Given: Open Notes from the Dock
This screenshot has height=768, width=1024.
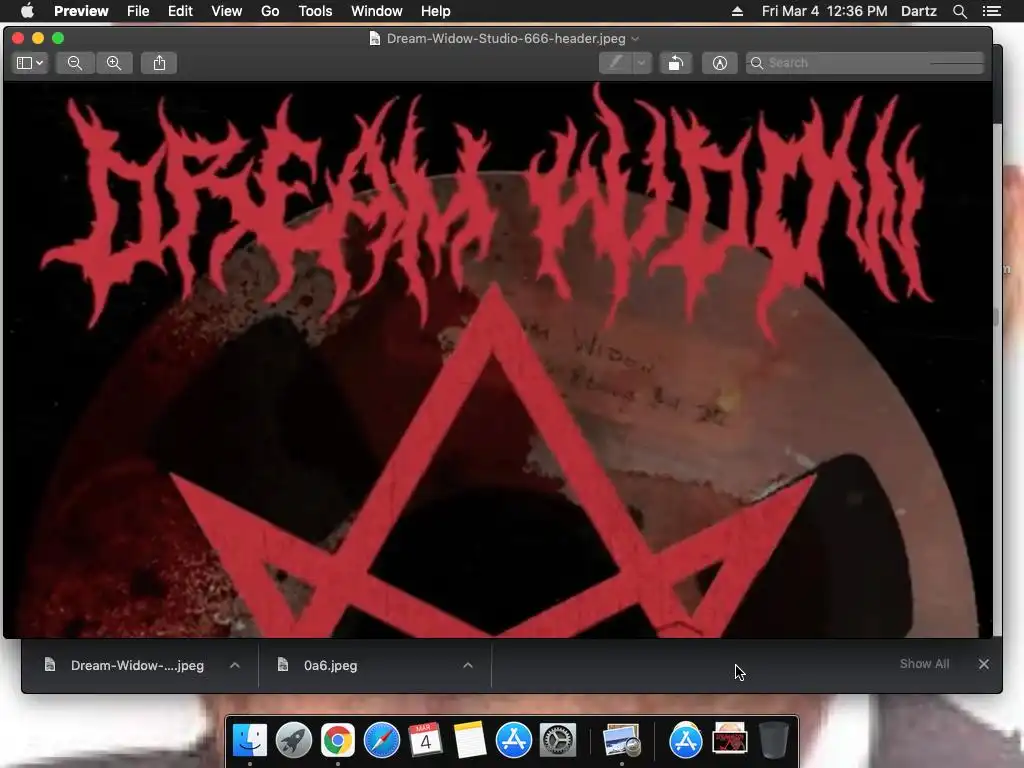Looking at the screenshot, I should [x=470, y=741].
